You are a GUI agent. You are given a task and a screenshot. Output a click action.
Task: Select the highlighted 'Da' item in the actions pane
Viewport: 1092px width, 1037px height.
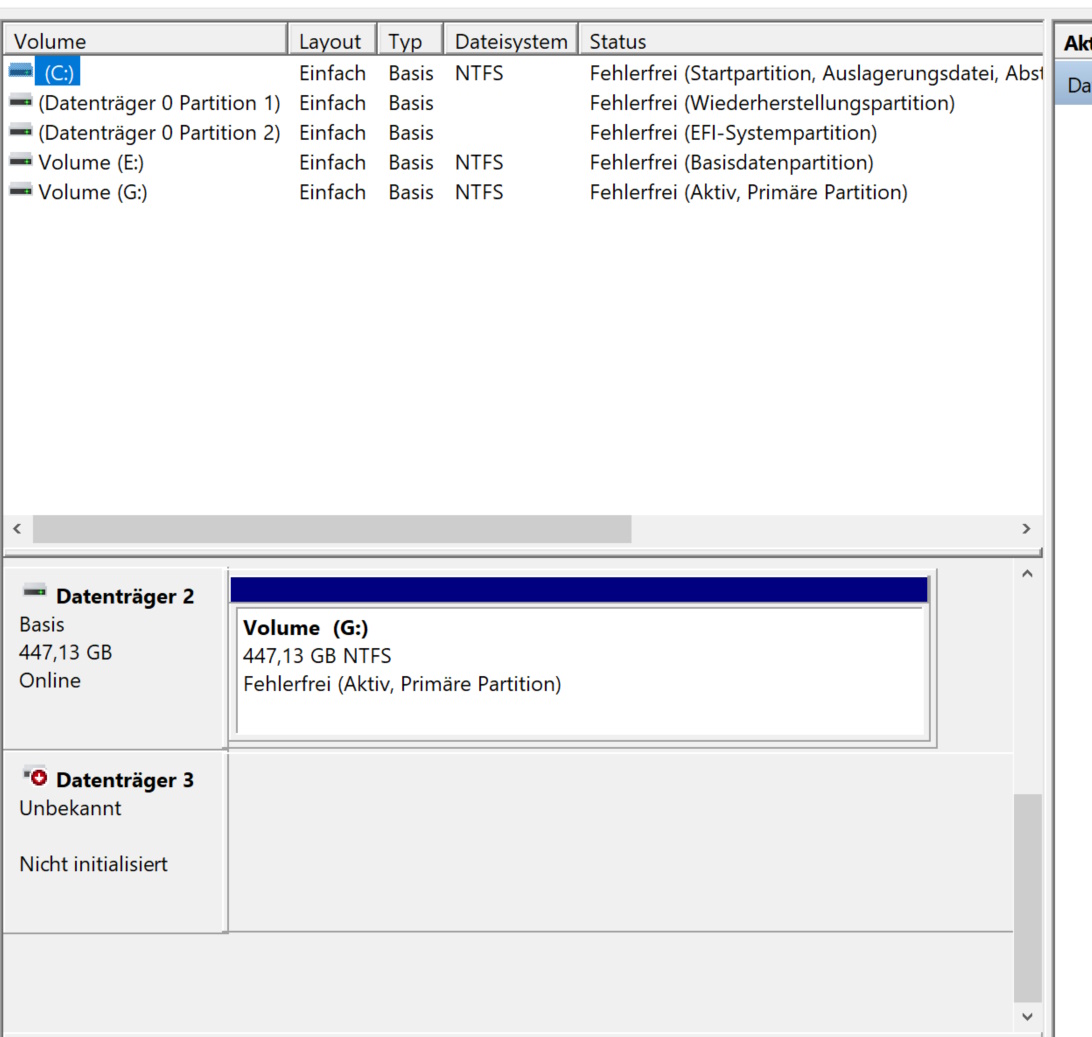pos(1076,86)
